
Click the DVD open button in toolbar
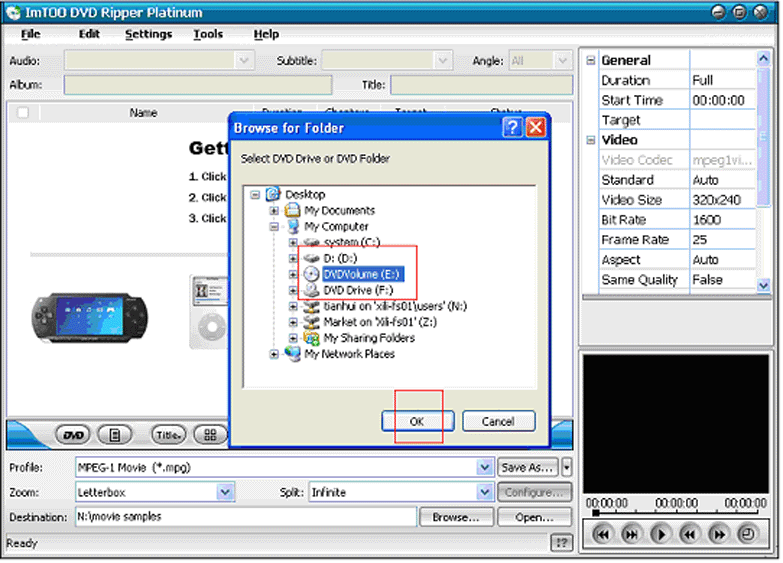[x=73, y=436]
